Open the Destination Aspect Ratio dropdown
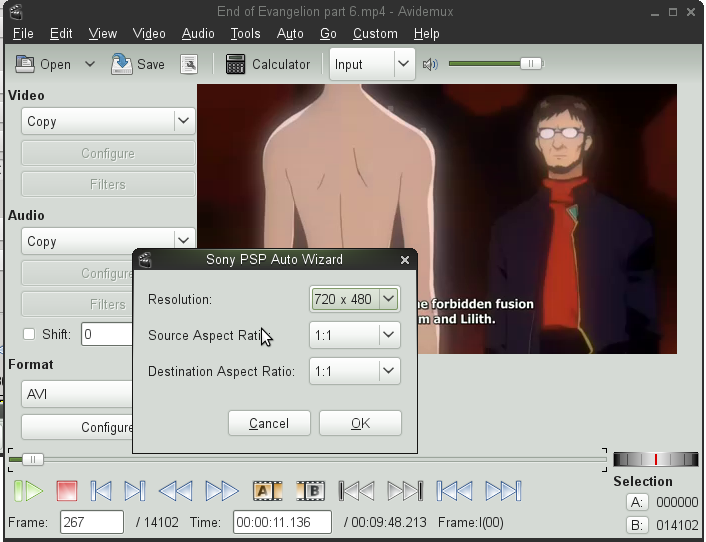 (354, 371)
